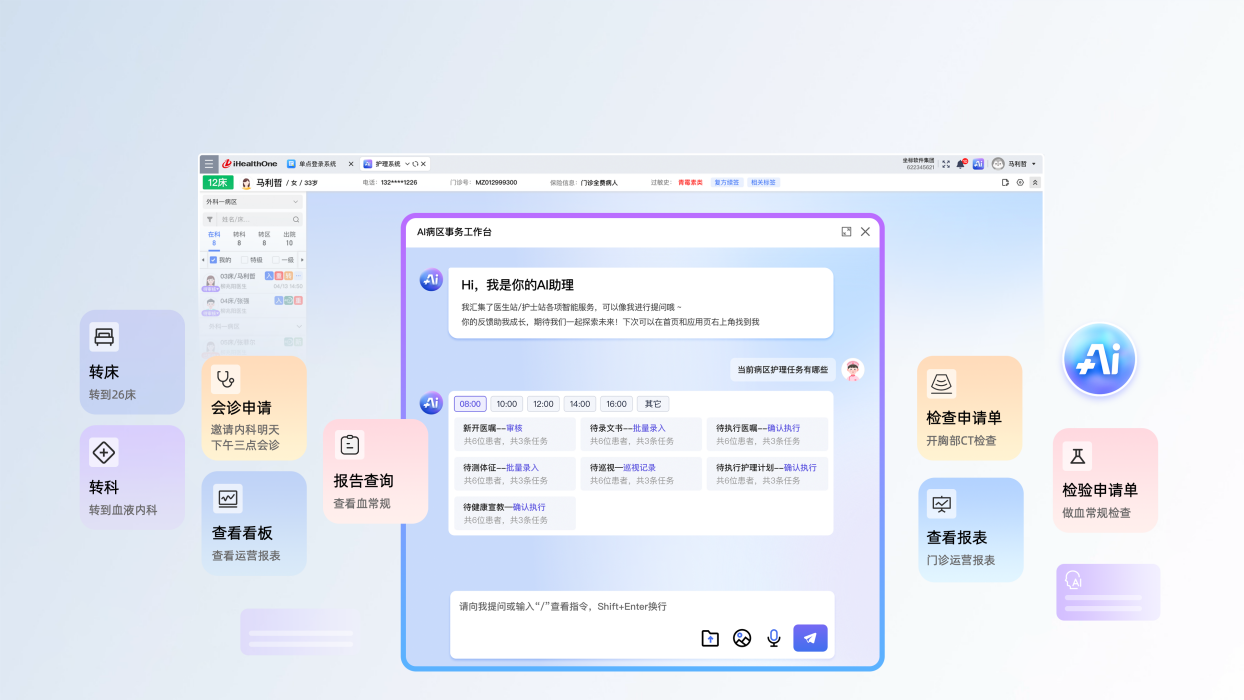Click the AI assistant icon in the top toolbar
Screen dimensions: 1244x700
click(x=978, y=164)
